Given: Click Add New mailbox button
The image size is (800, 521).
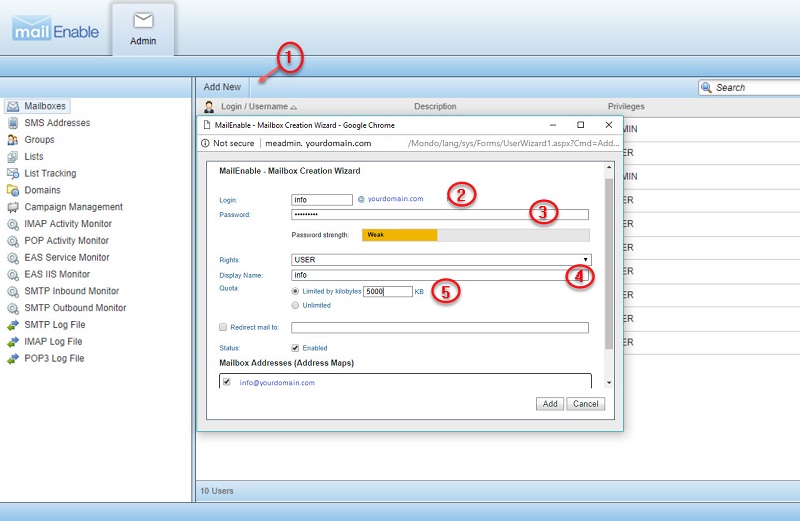Looking at the screenshot, I should click(222, 87).
